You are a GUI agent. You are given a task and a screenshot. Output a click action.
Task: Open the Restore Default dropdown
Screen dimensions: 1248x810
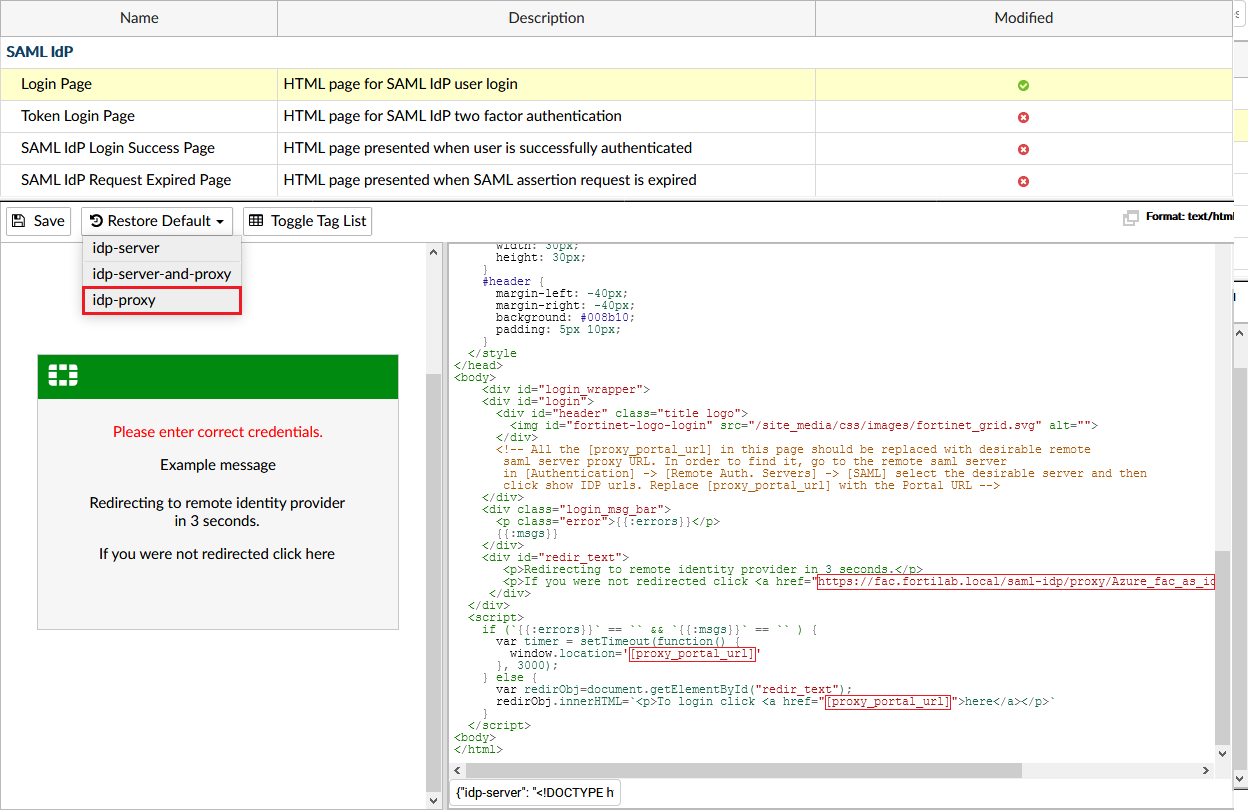[x=158, y=221]
